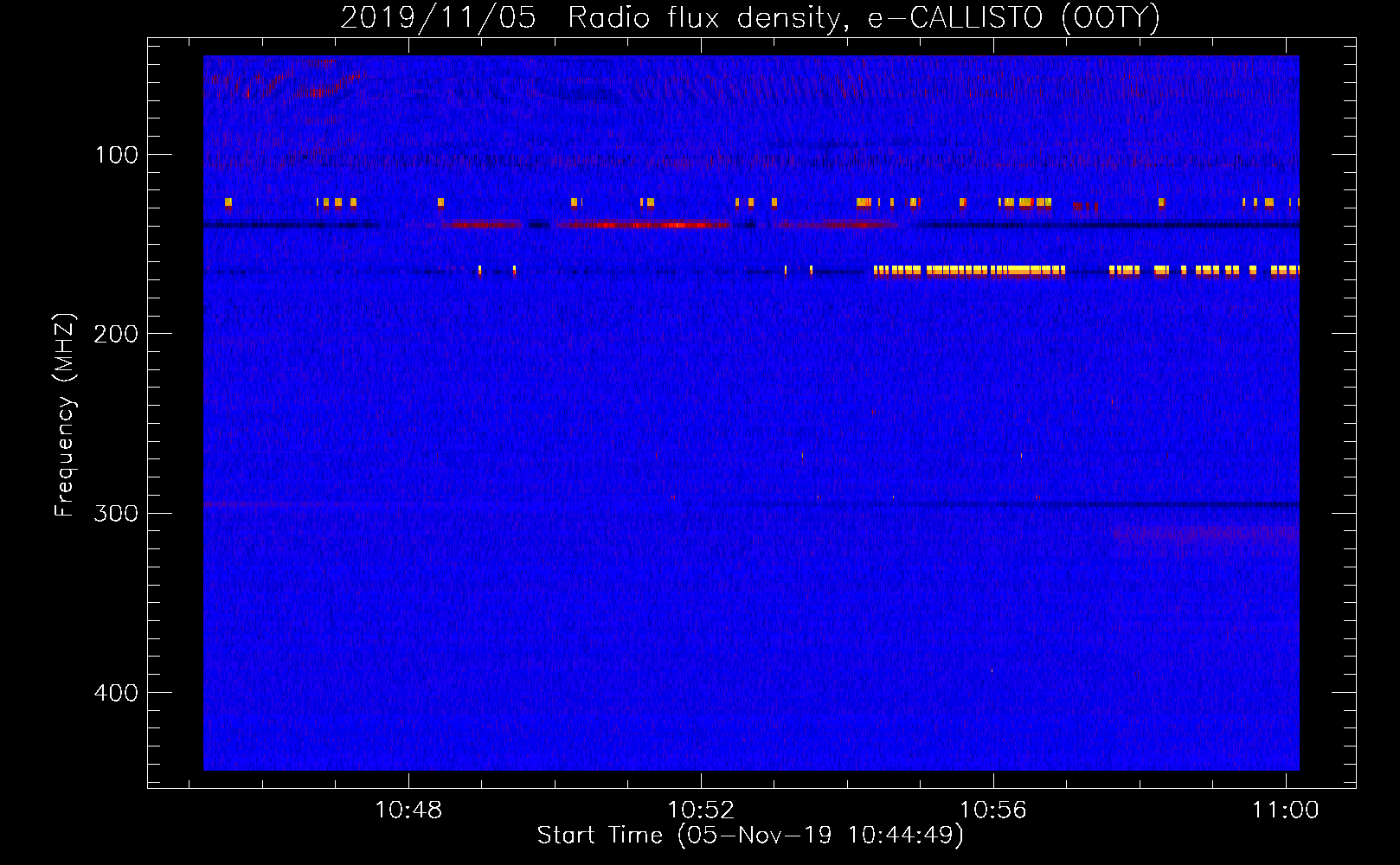Click the plot title 'Radio flux density, e-CALLISTO (OOTY)'
This screenshot has width=1400, height=865.
(x=864, y=18)
